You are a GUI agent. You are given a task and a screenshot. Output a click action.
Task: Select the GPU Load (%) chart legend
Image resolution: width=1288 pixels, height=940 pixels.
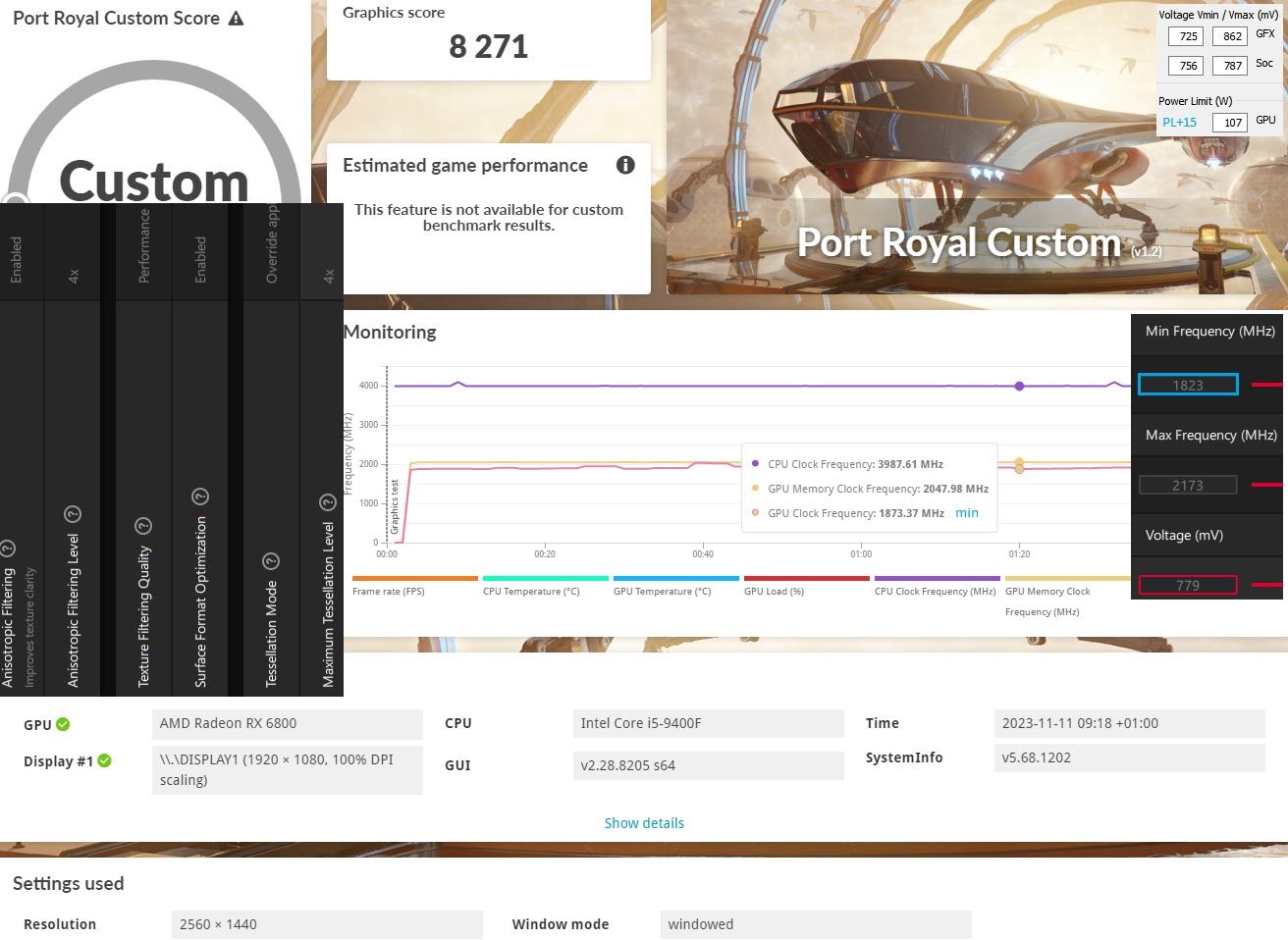coord(806,586)
